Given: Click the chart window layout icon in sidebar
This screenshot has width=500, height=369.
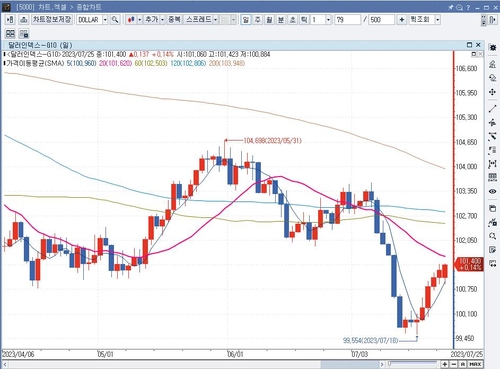Looking at the screenshot, I should tap(492, 208).
